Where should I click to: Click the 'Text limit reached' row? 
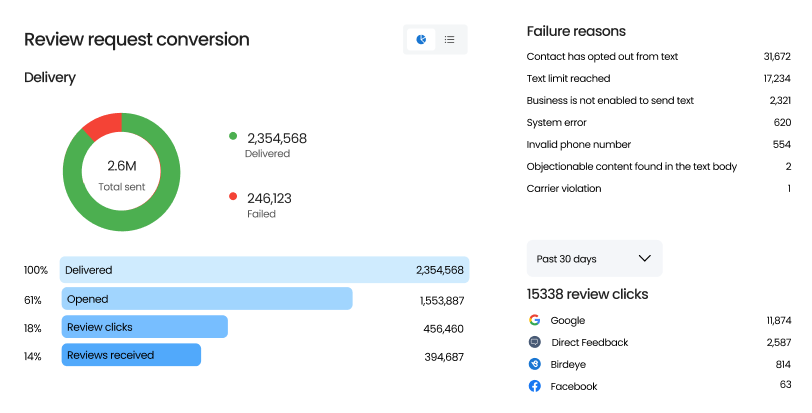tap(659, 78)
